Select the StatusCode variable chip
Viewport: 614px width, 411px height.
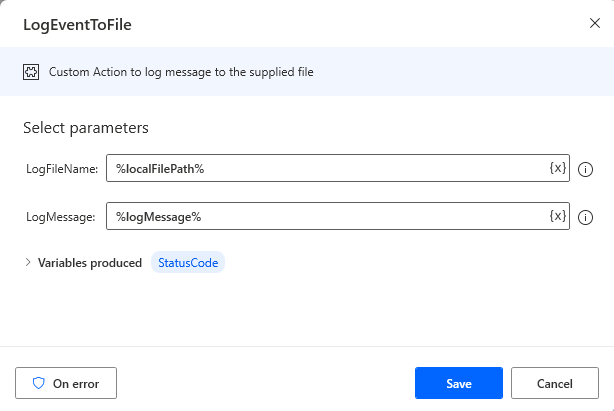[x=188, y=264]
